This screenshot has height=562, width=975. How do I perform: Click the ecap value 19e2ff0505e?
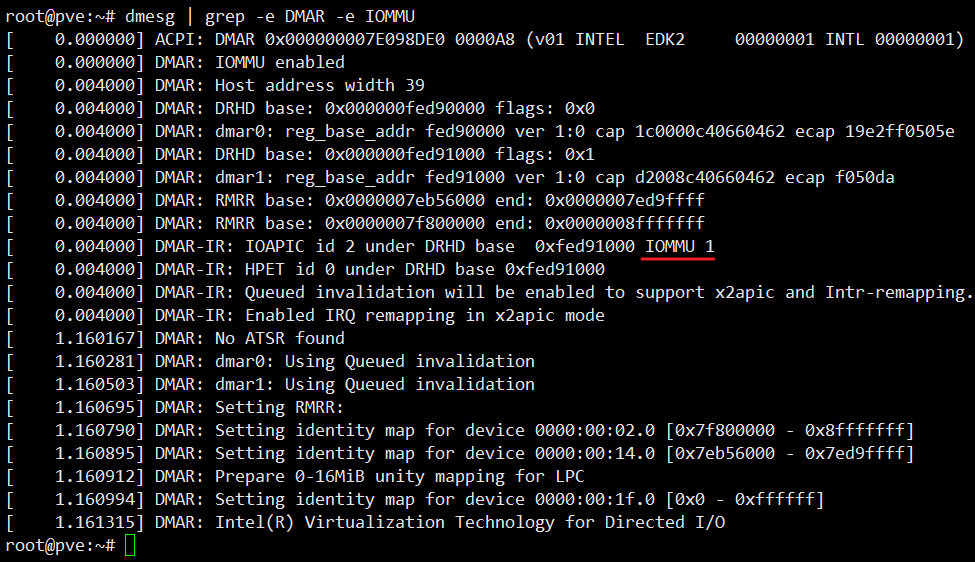[899, 131]
